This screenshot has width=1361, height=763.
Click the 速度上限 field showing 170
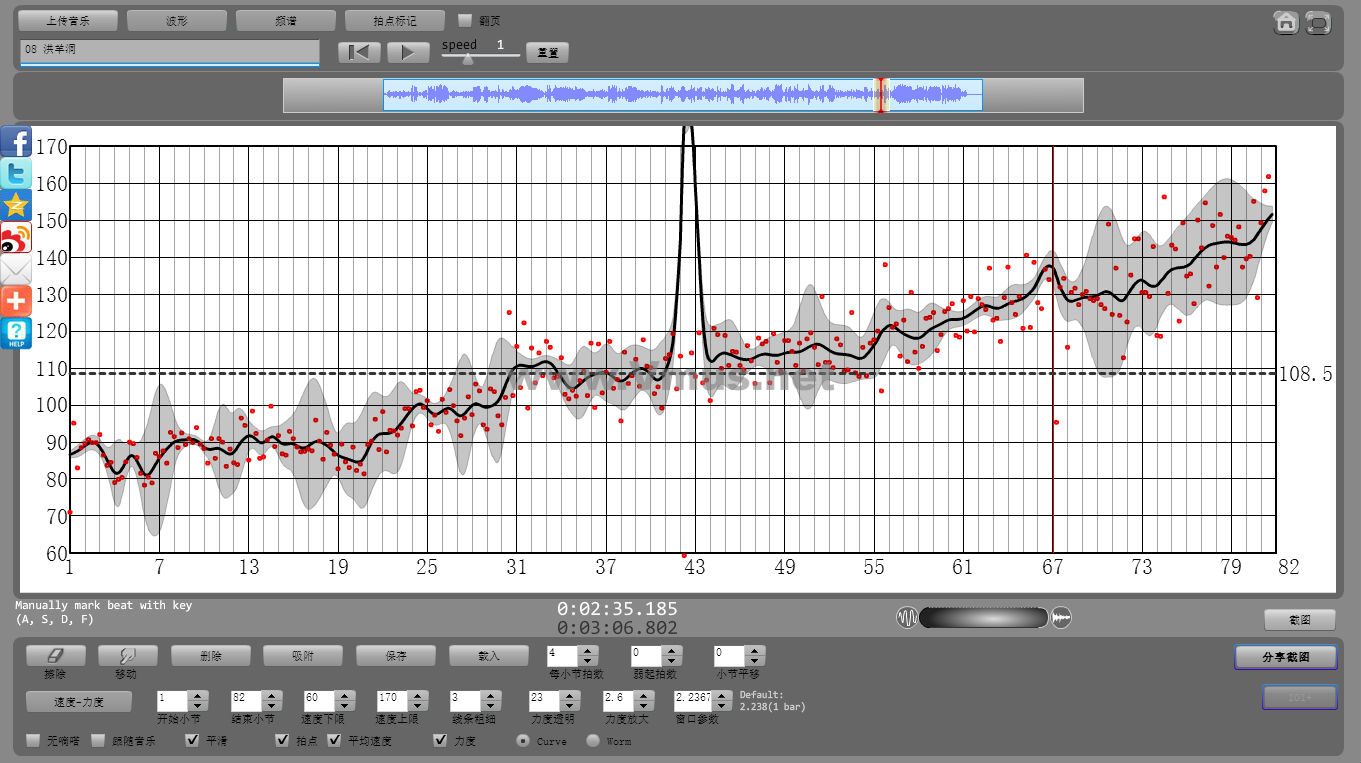[x=393, y=701]
